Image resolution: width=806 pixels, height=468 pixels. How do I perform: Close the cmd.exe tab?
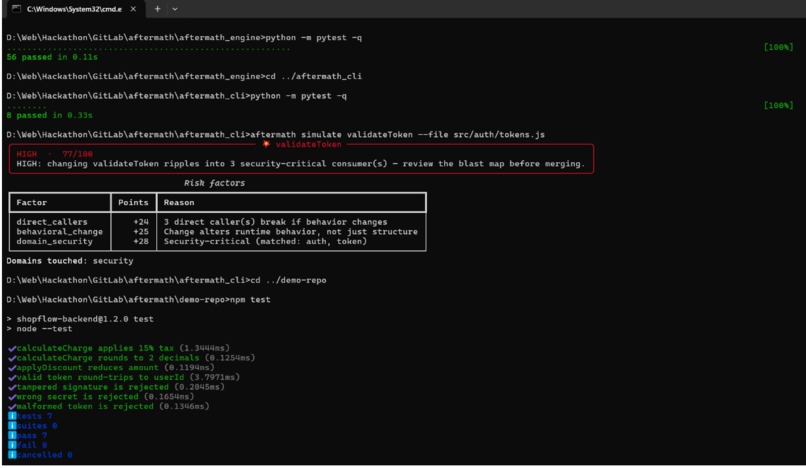click(x=133, y=9)
